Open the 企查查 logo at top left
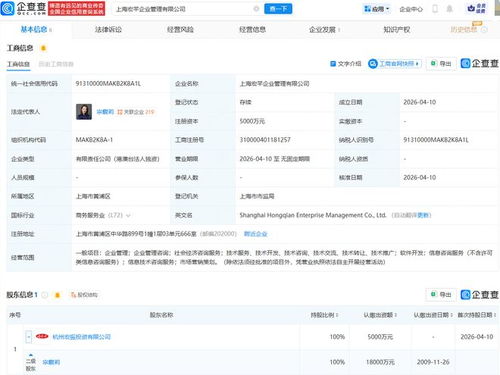 click(x=23, y=8)
